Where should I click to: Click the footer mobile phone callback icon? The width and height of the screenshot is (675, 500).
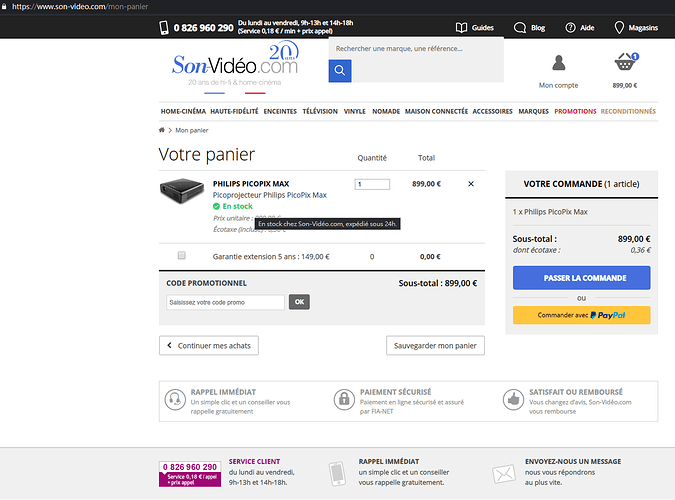(x=338, y=473)
